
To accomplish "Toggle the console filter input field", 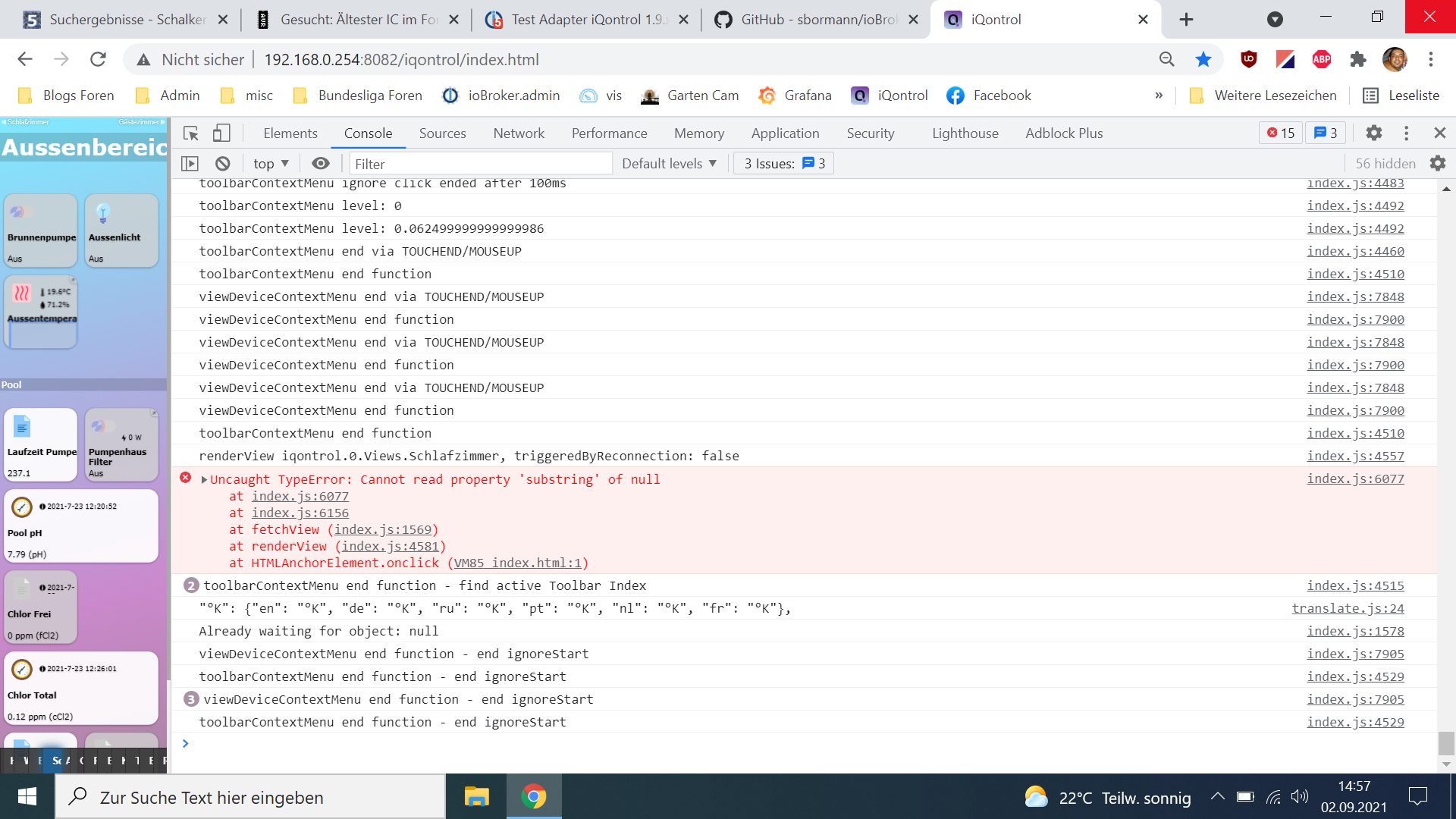I will pyautogui.click(x=480, y=163).
